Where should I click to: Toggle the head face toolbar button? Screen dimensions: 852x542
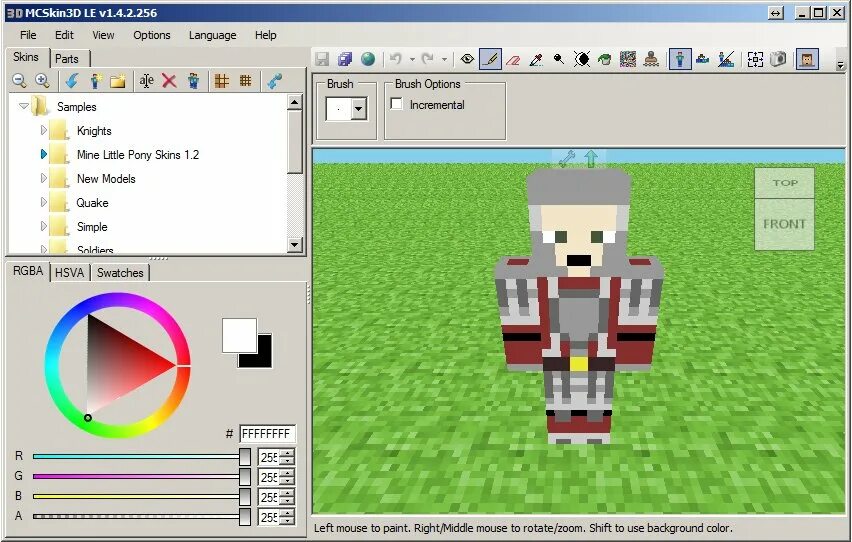coord(807,59)
